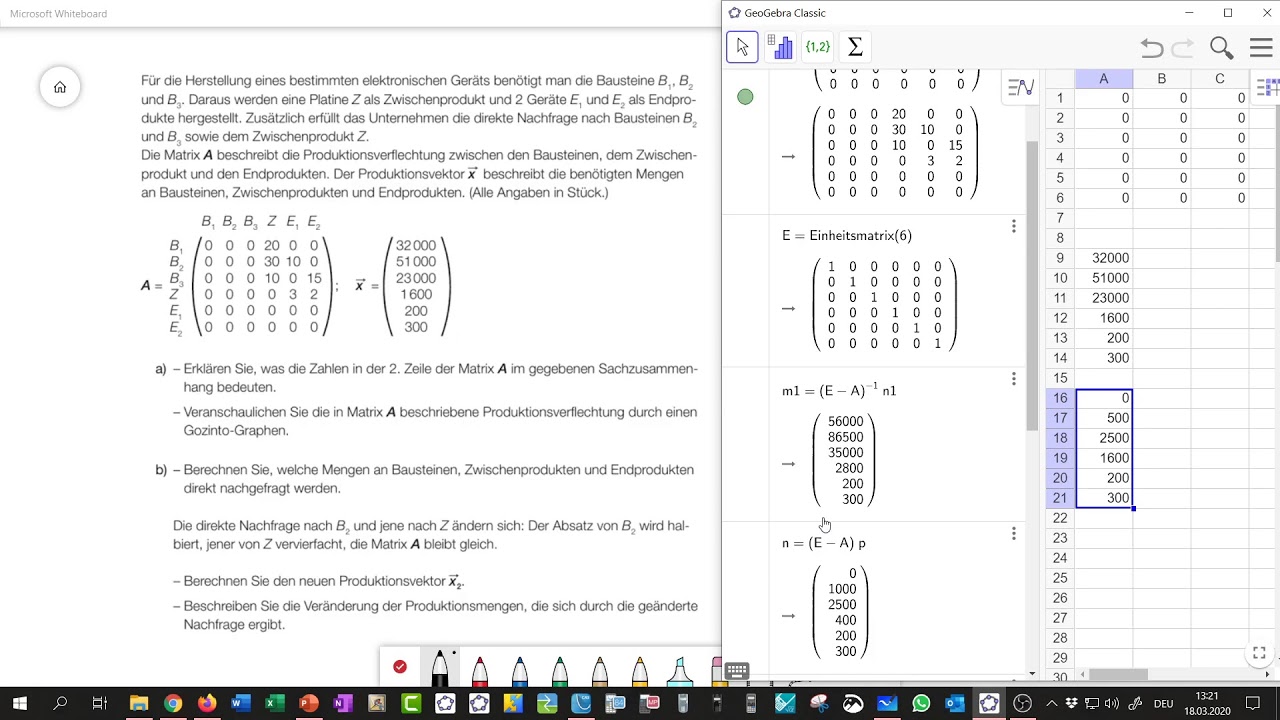The image size is (1280, 720).
Task: Pick the red pen in the Whiteboard
Action: click(x=480, y=671)
